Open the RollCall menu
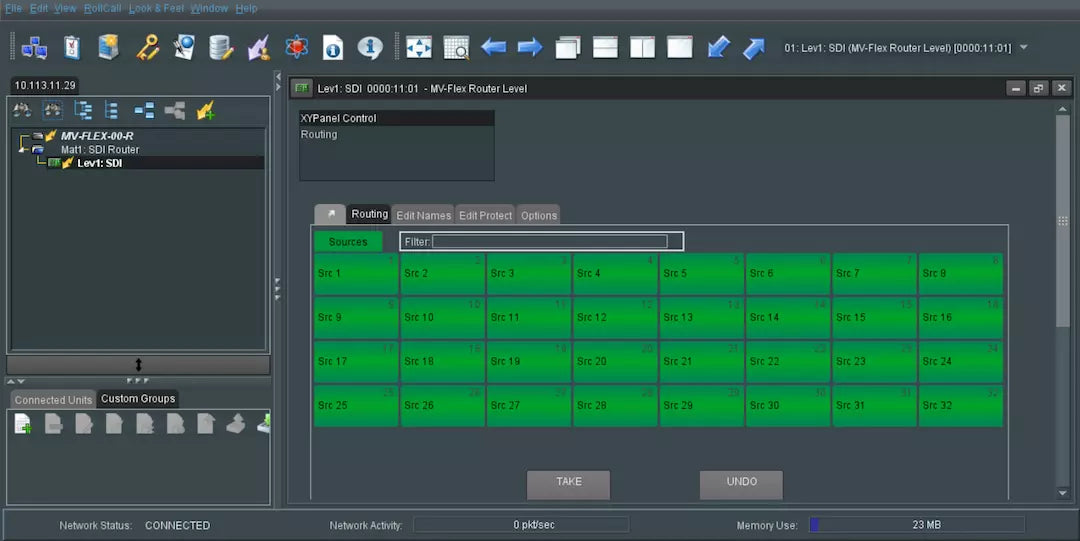The width and height of the screenshot is (1080, 541). coord(103,8)
